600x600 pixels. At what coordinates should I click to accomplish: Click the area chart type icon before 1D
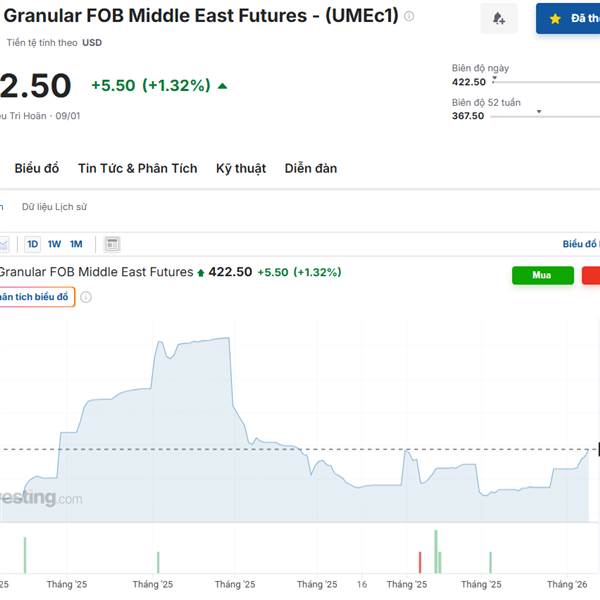click(x=4, y=244)
